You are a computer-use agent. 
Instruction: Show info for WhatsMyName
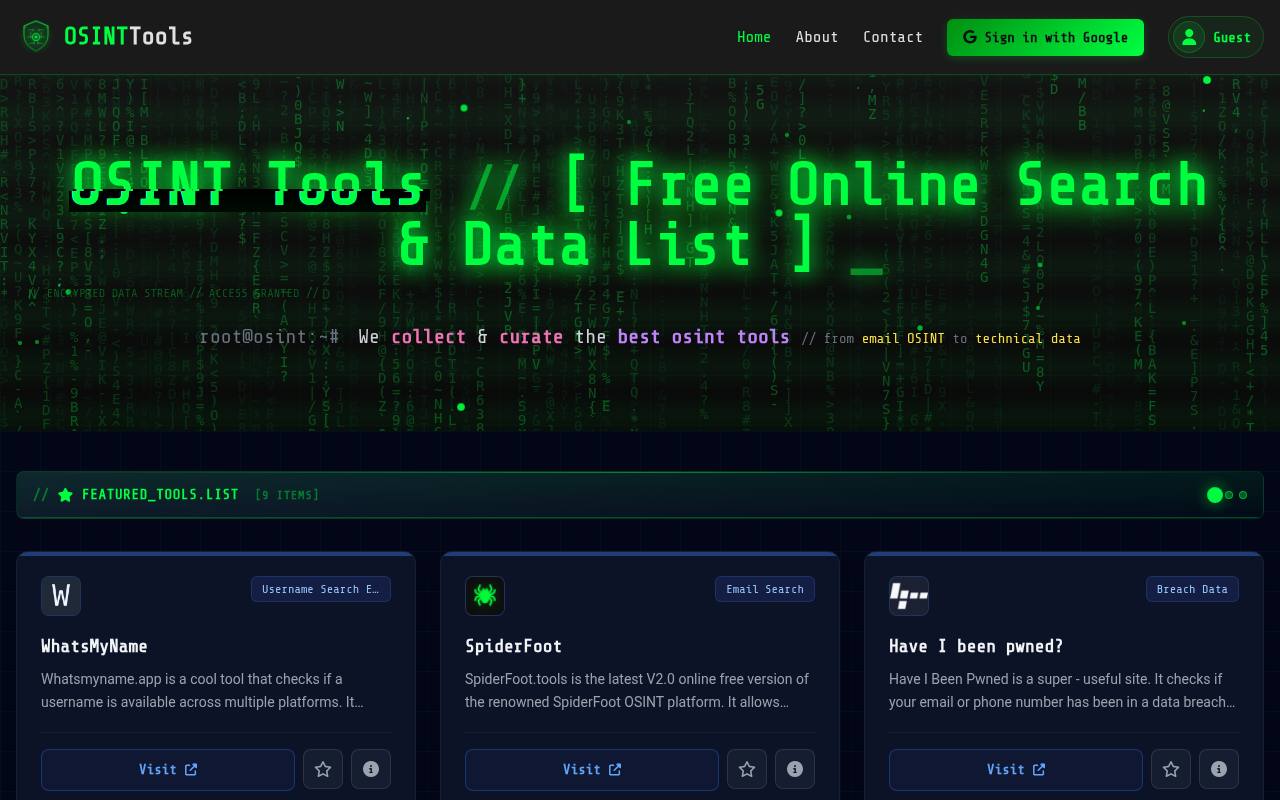coord(371,769)
